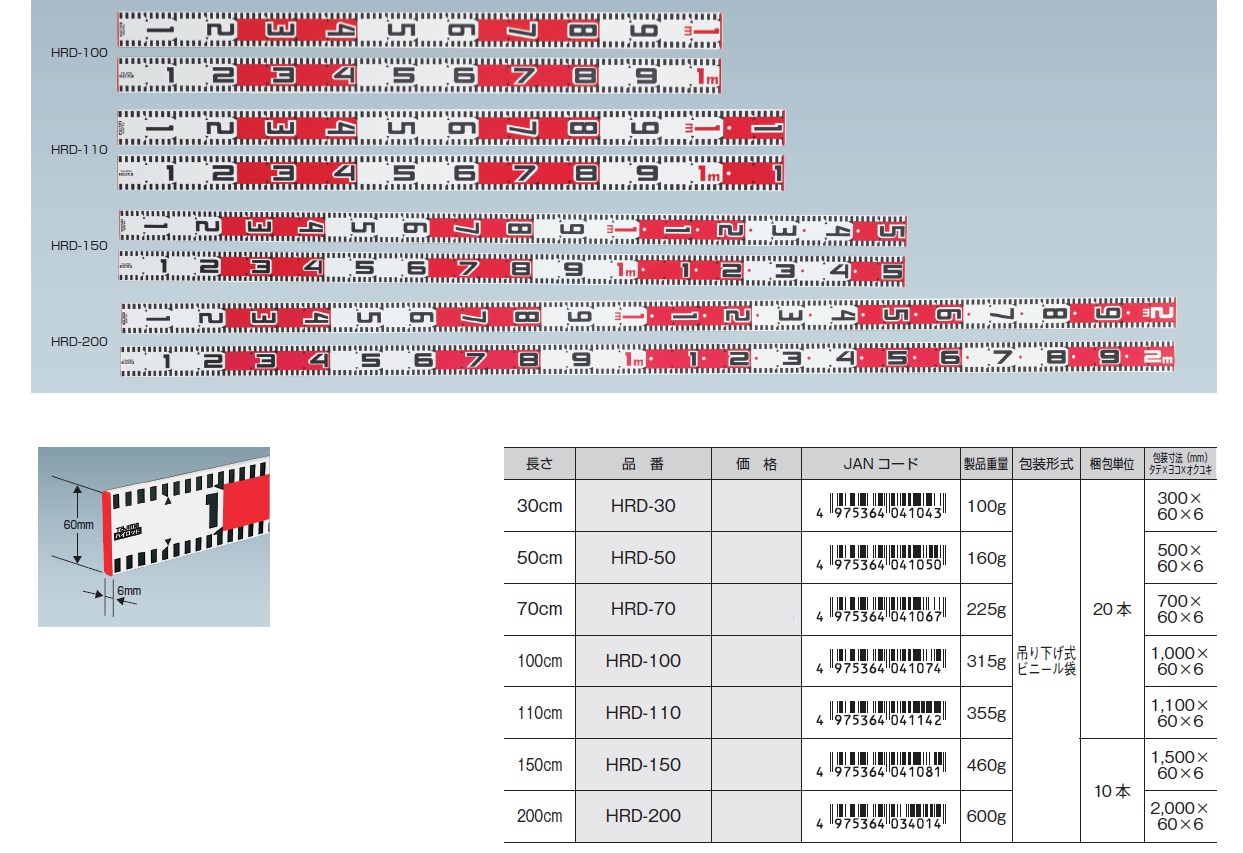
Task: Click the HRD-200 label left of the ruler images
Action: [79, 341]
